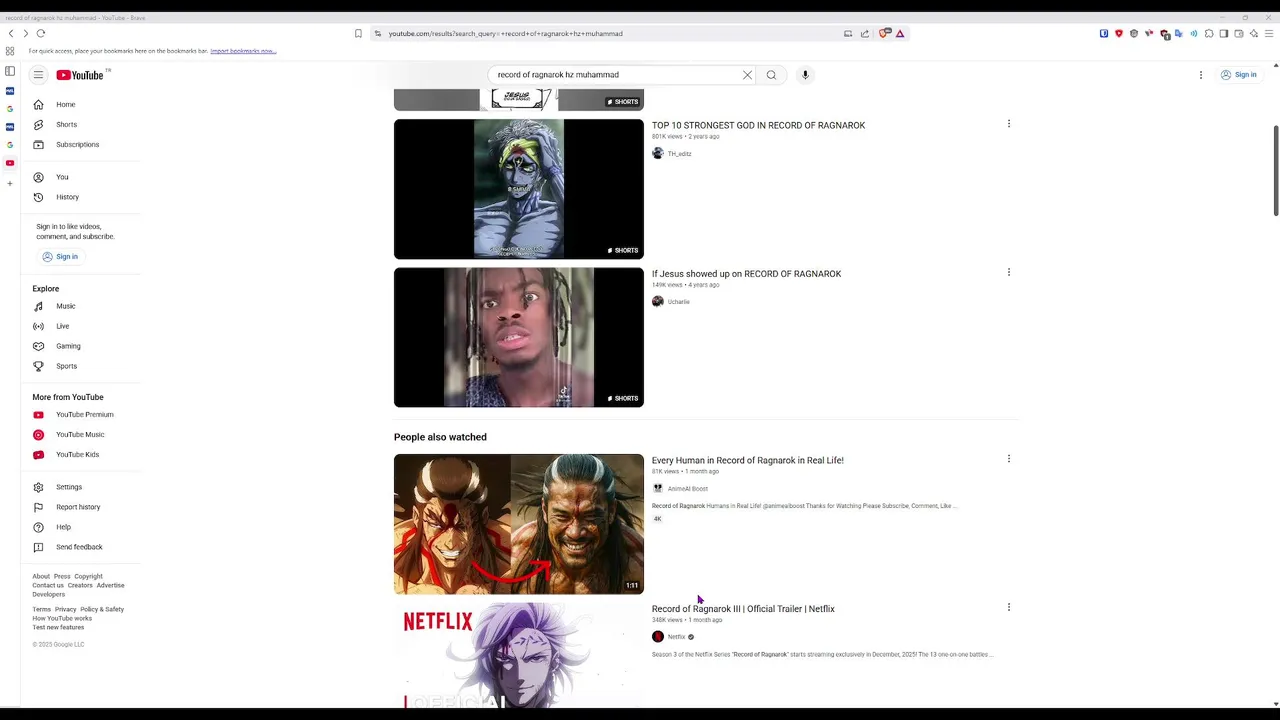Open options menu for Every Human video
1280x720 pixels.
(1008, 459)
